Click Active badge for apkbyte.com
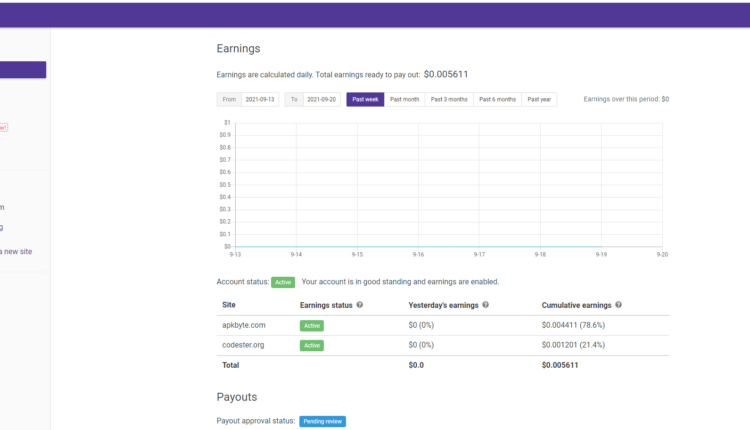750x430 pixels. pyautogui.click(x=312, y=325)
